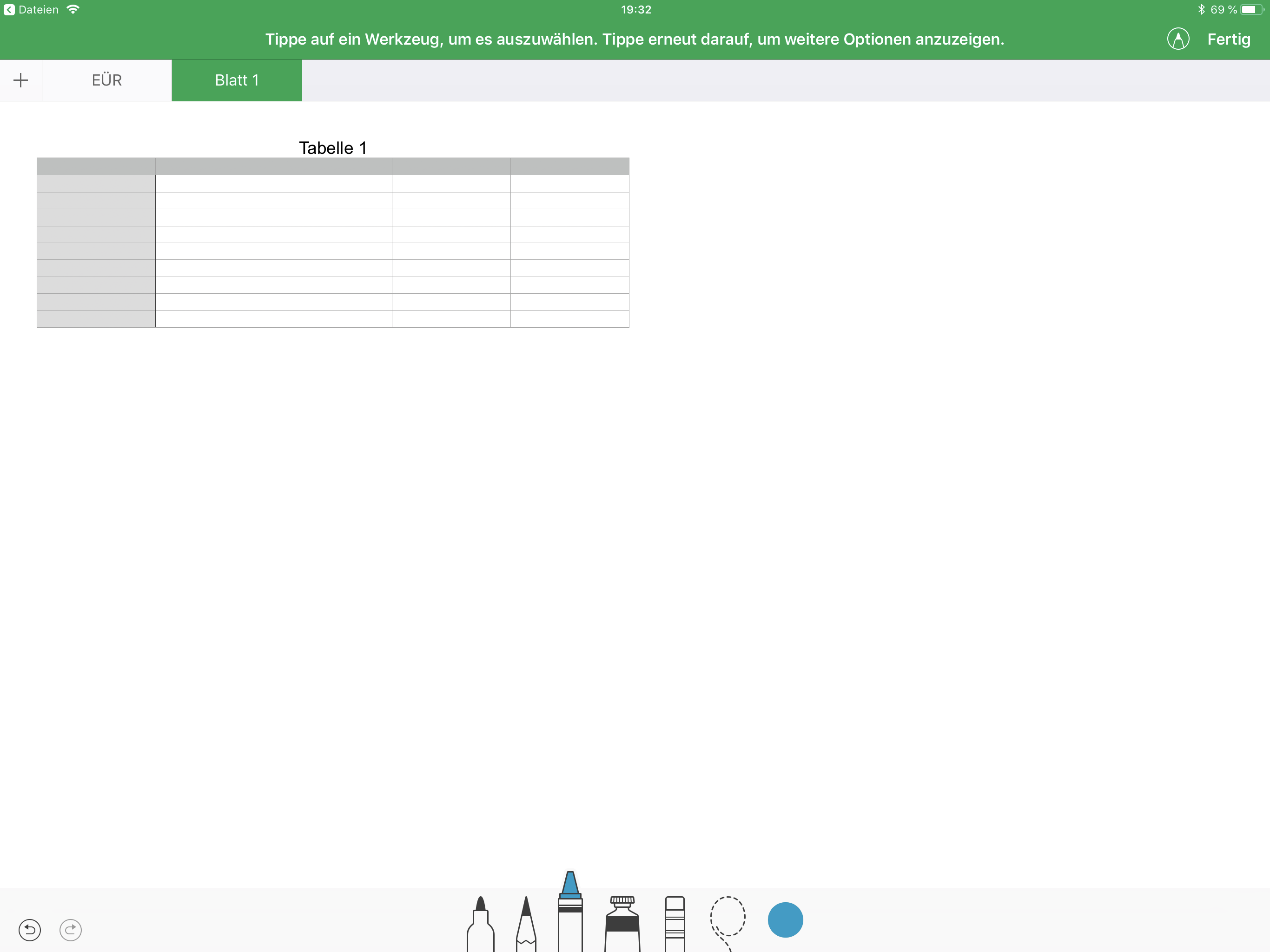Viewport: 1270px width, 952px height.
Task: Select the Tabelle 1 title
Action: (332, 147)
